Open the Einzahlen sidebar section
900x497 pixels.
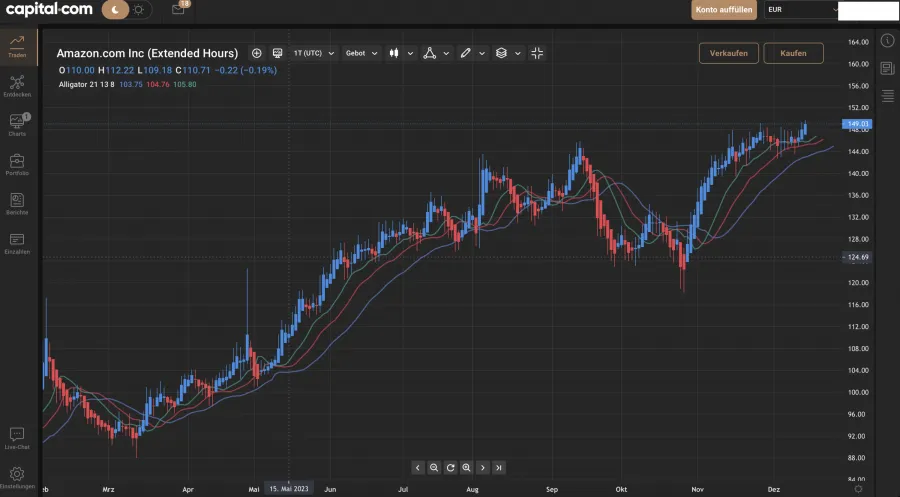pos(17,243)
